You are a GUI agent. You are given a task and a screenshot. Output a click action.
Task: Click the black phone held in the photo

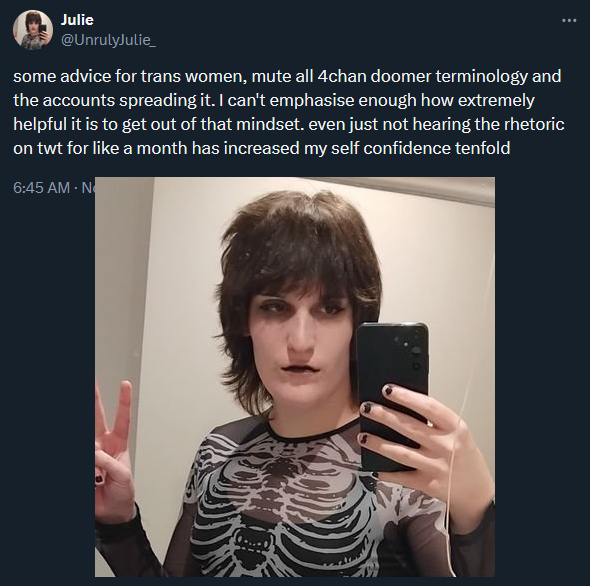point(391,395)
